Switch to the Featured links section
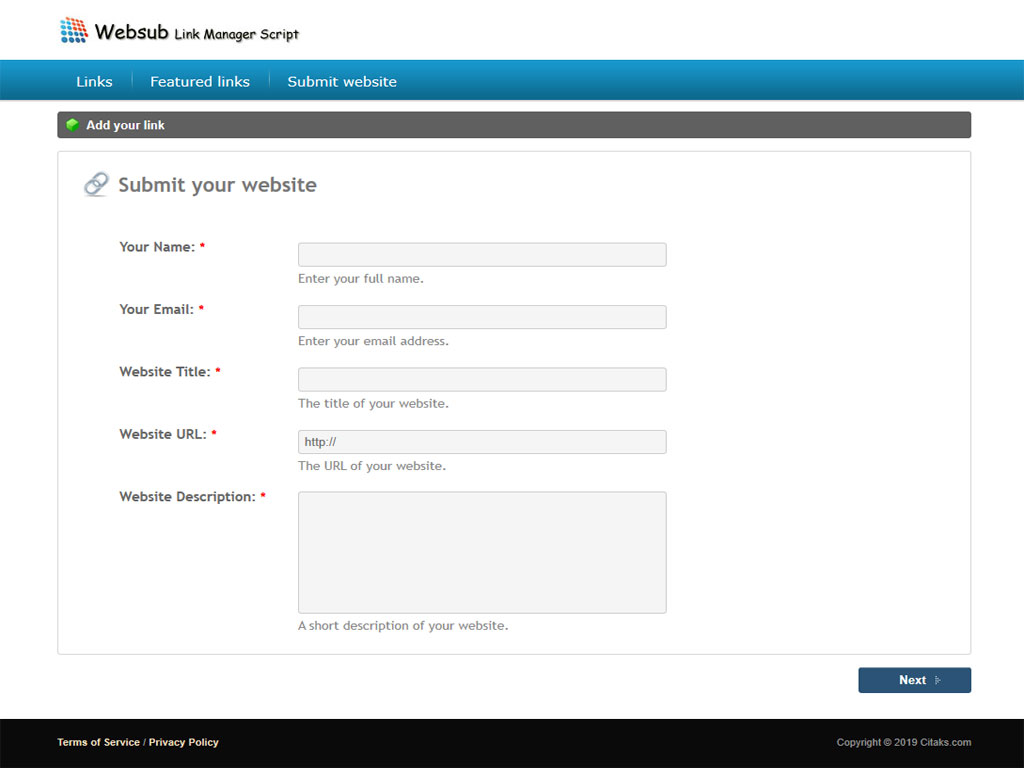 tap(199, 81)
